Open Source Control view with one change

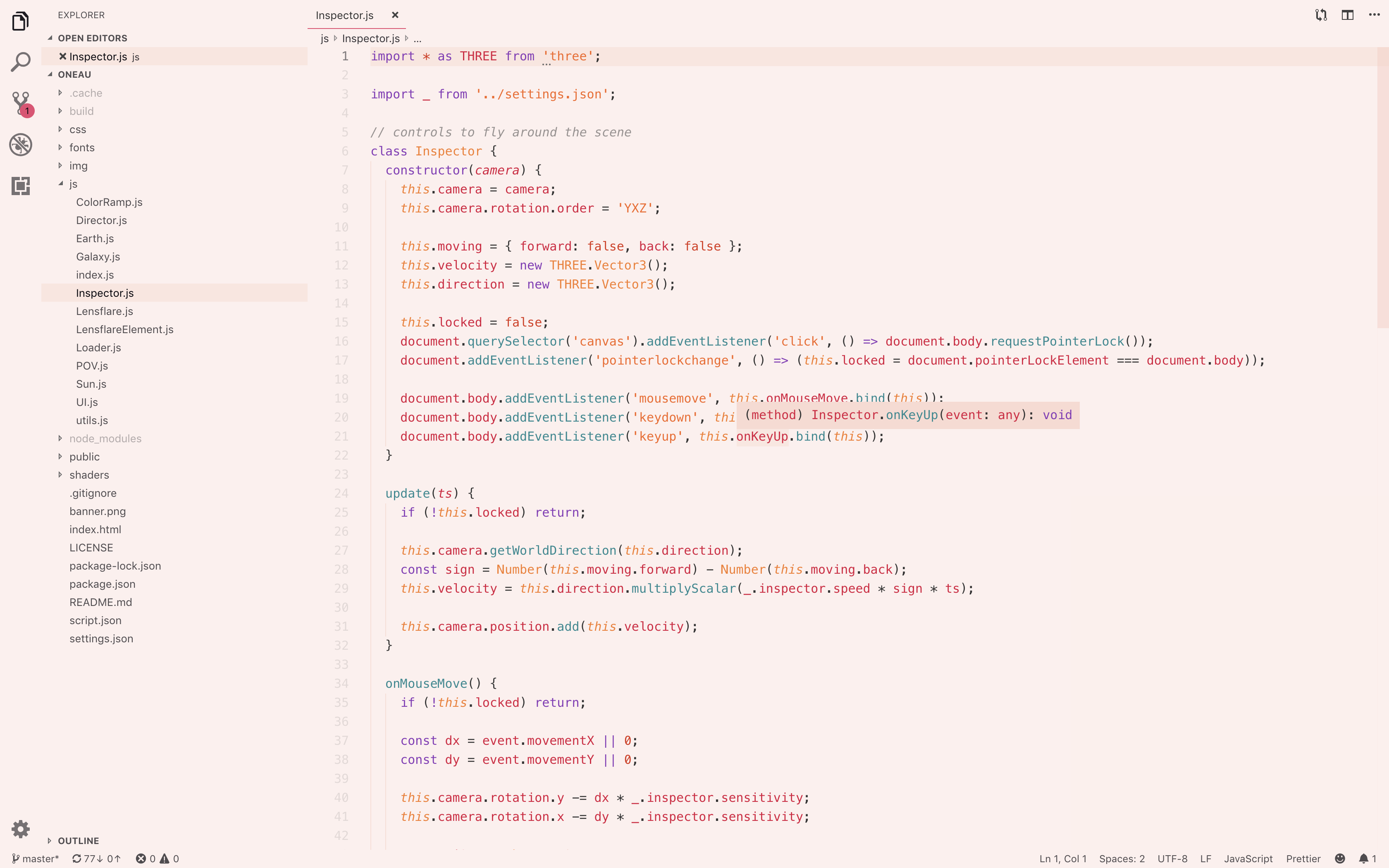(x=22, y=104)
